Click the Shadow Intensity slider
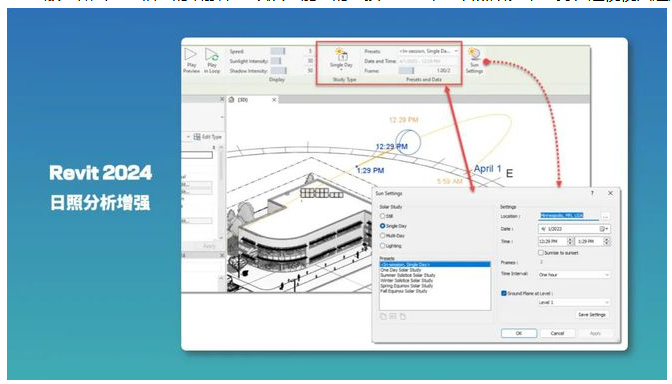This screenshot has height=384, width=672. pos(278,70)
